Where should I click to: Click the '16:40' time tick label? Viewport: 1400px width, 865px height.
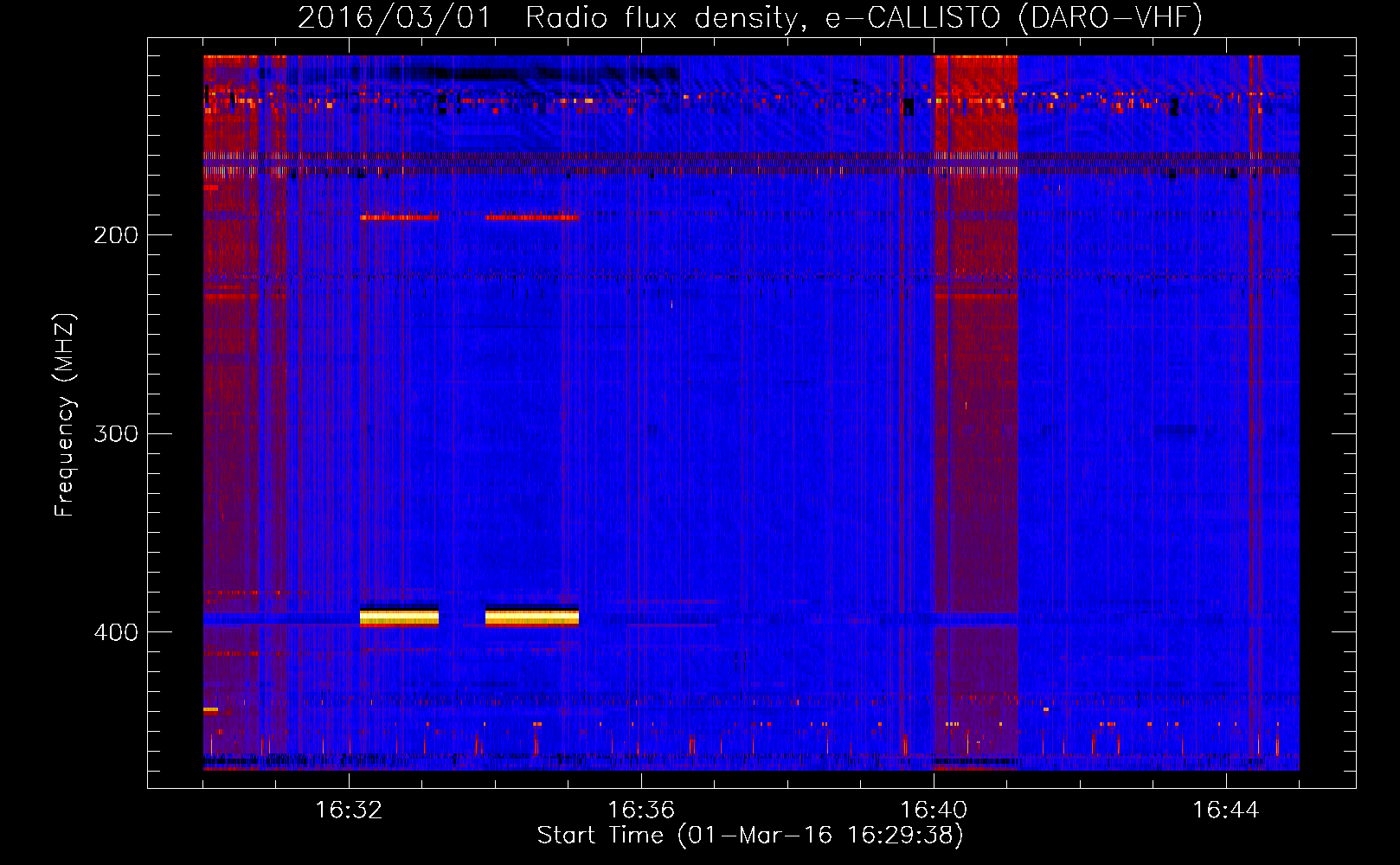[x=934, y=810]
